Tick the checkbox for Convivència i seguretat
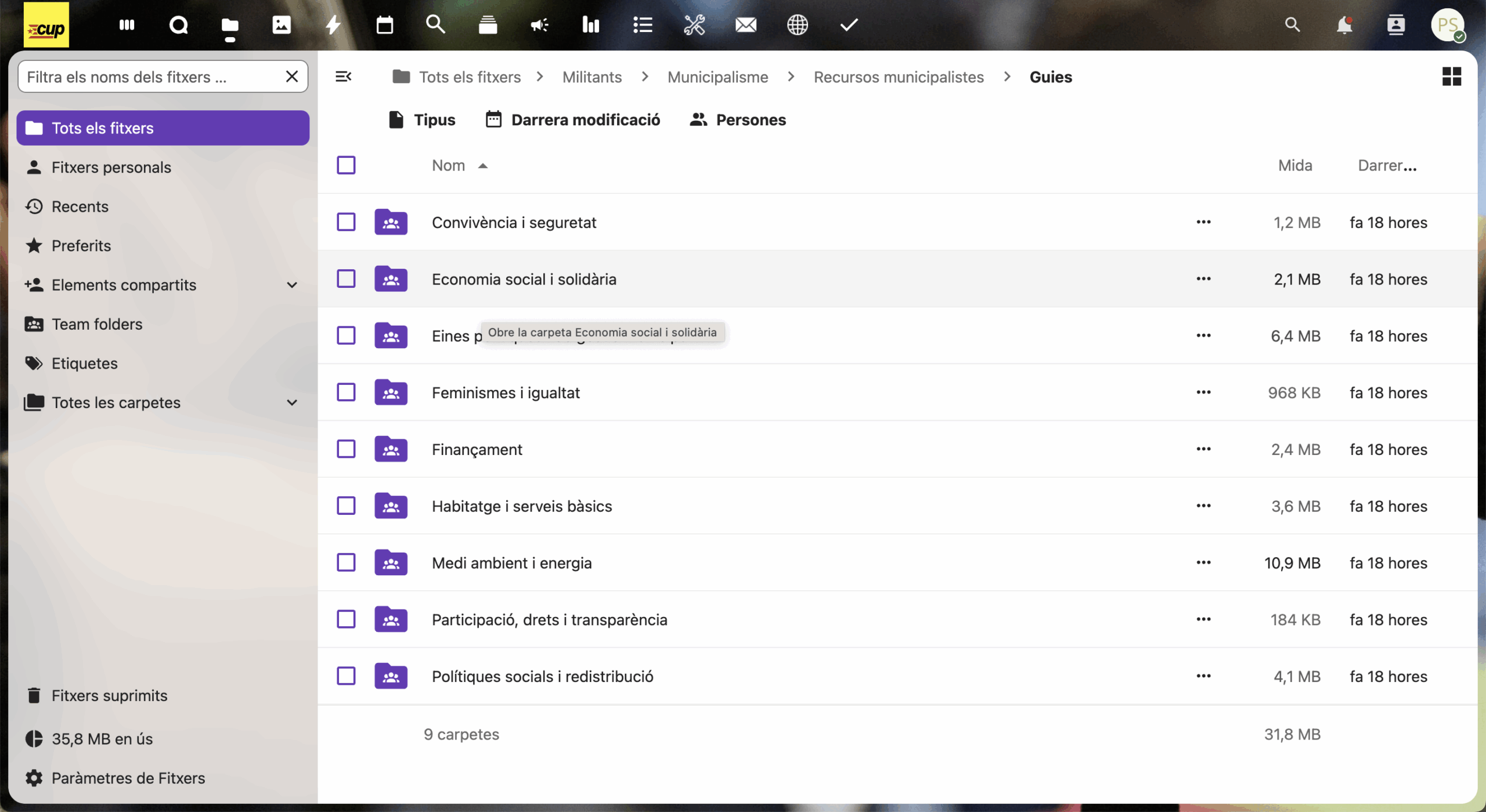1486x812 pixels. tap(346, 222)
